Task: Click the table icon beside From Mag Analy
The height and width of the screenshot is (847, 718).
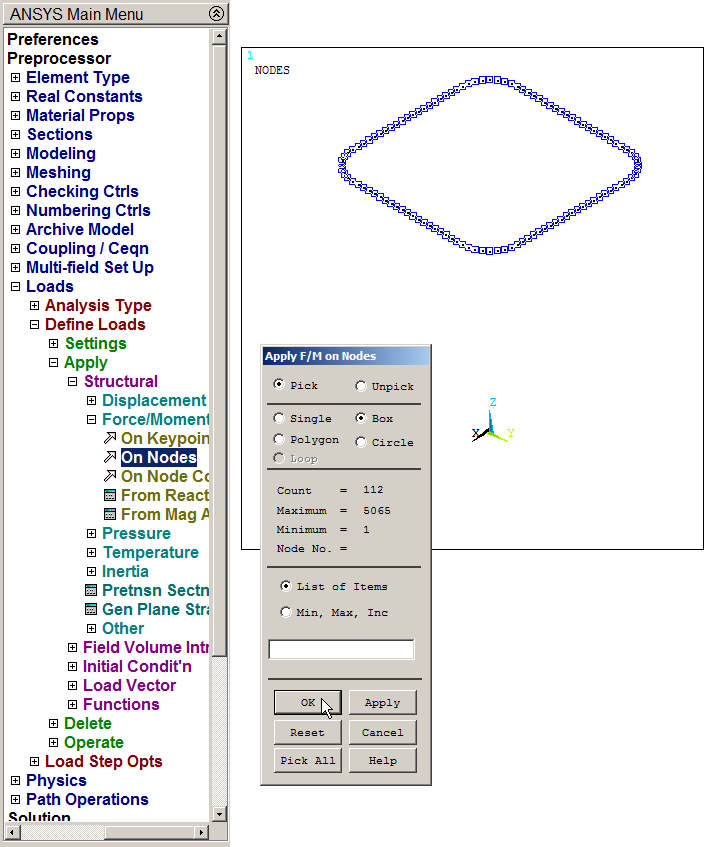Action: [110, 514]
